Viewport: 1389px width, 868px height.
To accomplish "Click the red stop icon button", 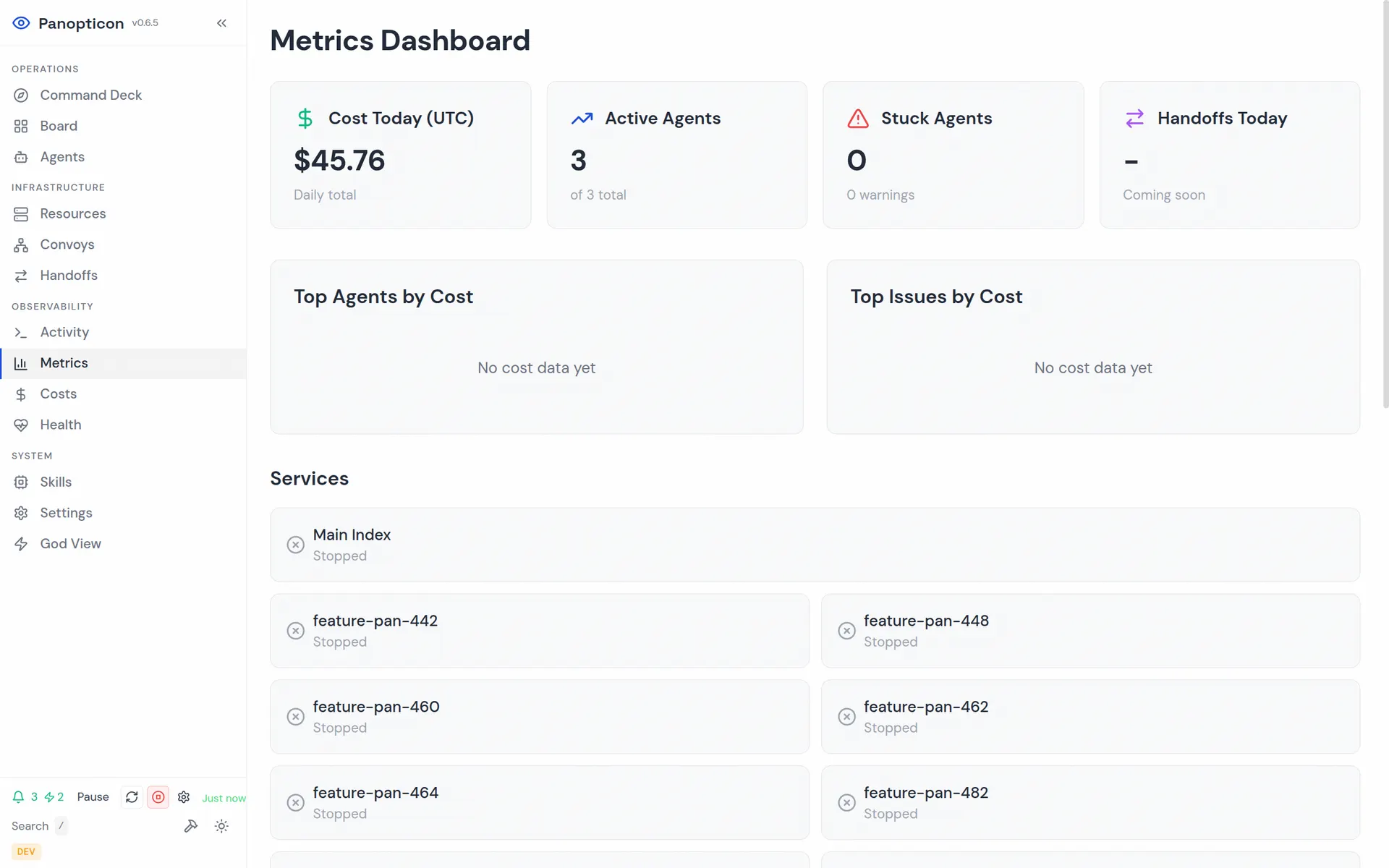I will 158,796.
